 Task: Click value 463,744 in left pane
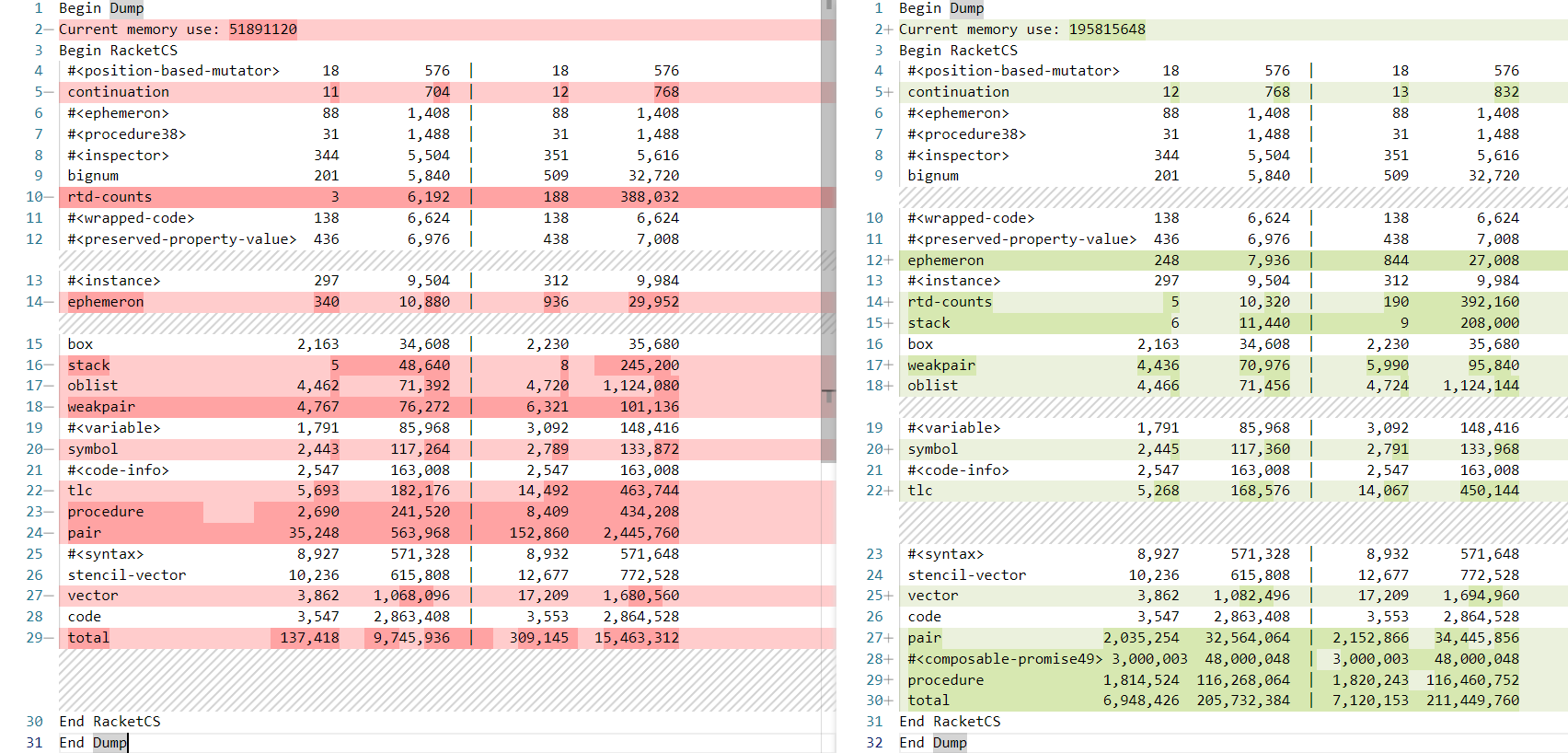pyautogui.click(x=649, y=491)
